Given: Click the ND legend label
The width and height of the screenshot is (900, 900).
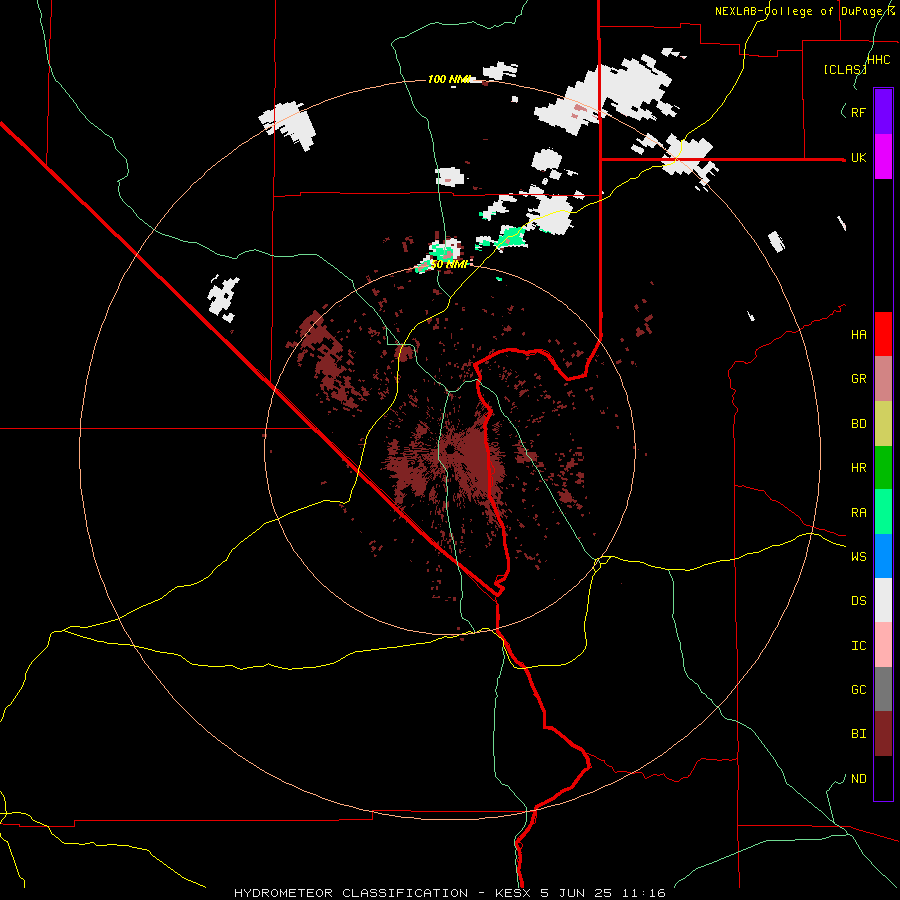Looking at the screenshot, I should (x=858, y=779).
